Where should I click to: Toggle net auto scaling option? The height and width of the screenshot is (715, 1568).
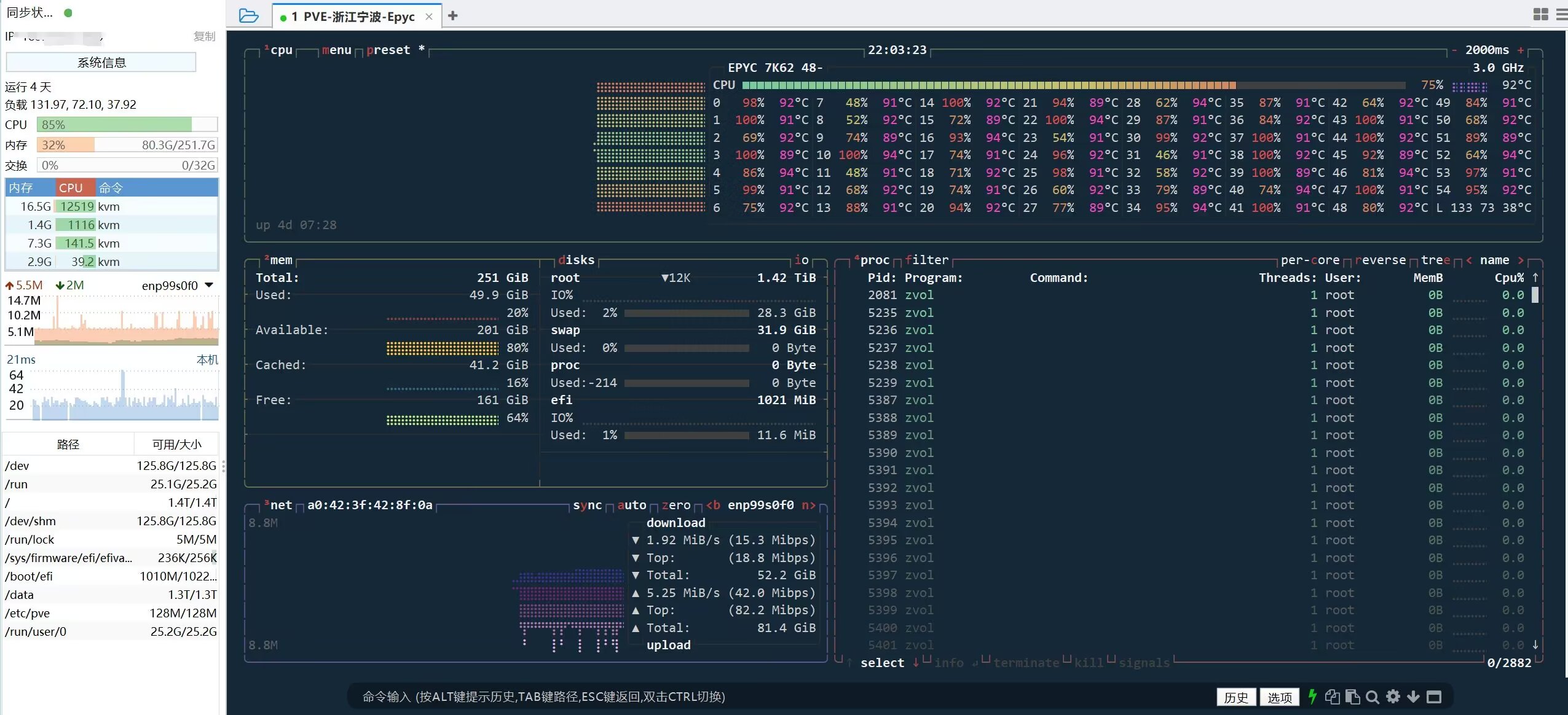(x=631, y=506)
